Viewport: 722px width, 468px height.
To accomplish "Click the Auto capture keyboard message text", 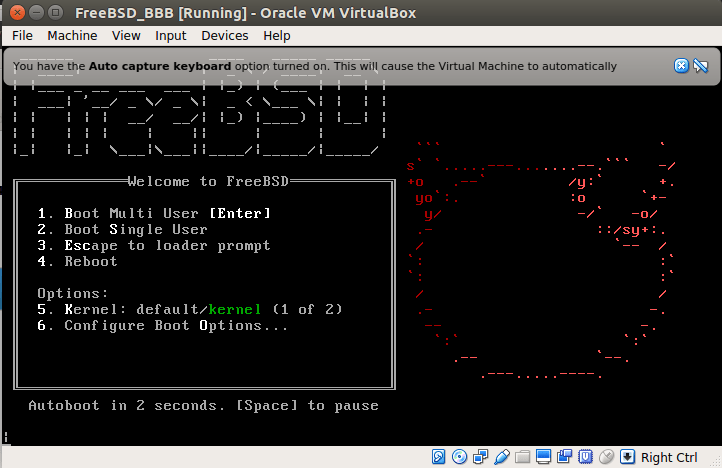I will tap(314, 66).
